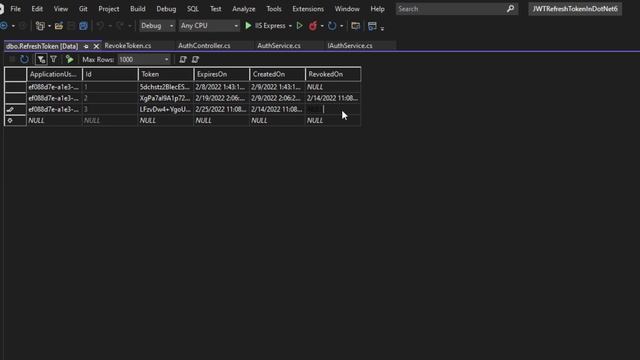This screenshot has width=640, height=360.
Task: Select the row header with pencil edit icon
Action: [15, 109]
